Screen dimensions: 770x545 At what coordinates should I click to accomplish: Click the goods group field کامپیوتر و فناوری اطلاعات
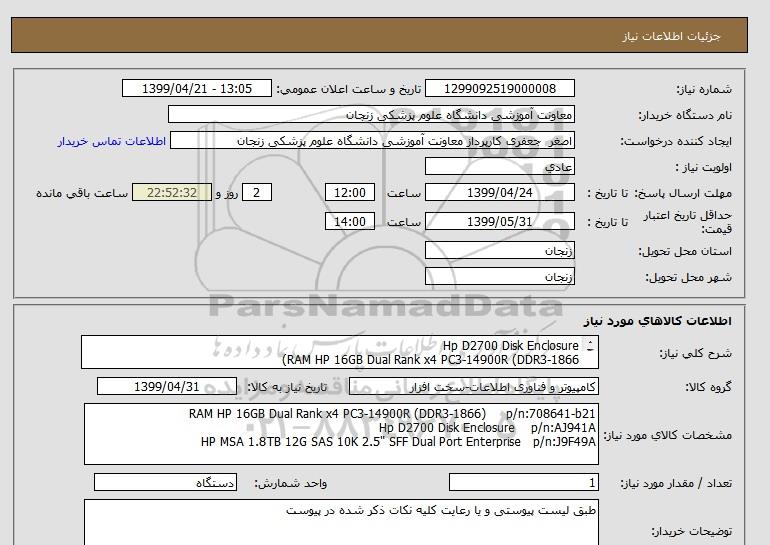pos(474,386)
